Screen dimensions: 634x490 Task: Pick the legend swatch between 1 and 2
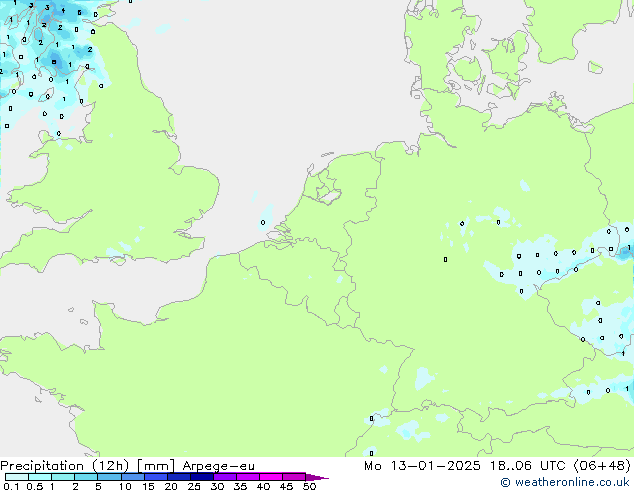(63, 477)
